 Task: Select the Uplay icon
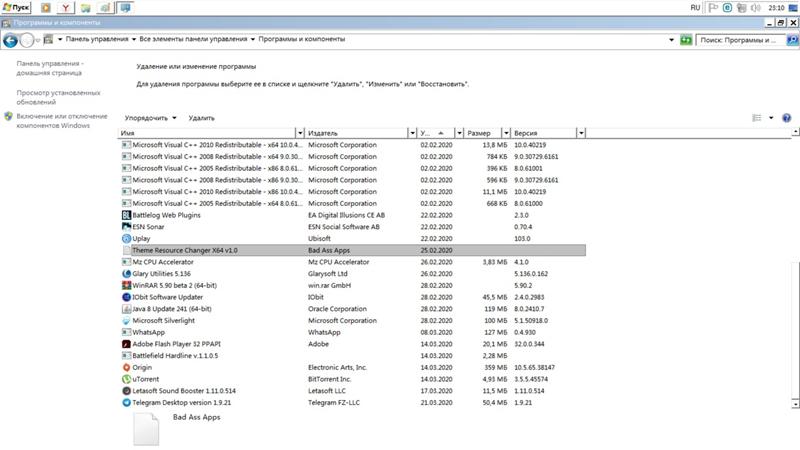click(x=127, y=239)
